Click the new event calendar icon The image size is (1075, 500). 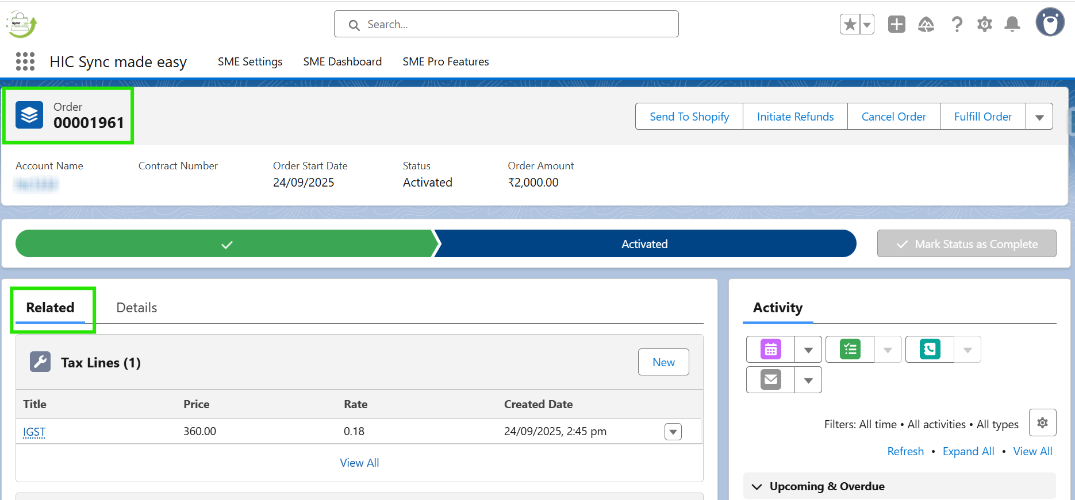(x=771, y=349)
